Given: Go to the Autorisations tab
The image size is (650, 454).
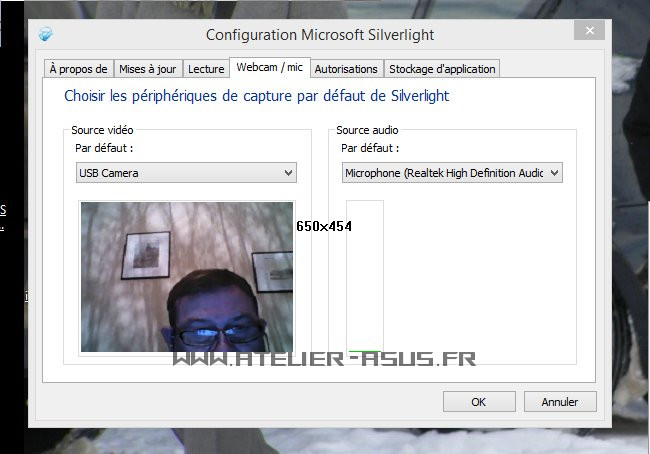Looking at the screenshot, I should click(x=346, y=69).
